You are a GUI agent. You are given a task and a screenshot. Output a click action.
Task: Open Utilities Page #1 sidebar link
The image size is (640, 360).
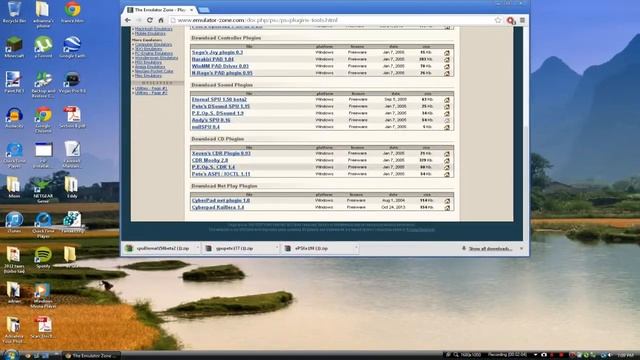click(151, 88)
